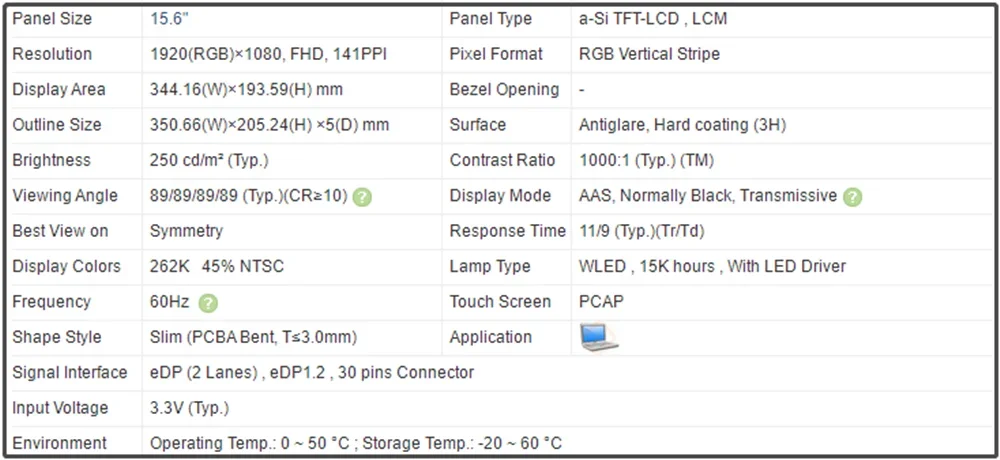
Task: Click the 250 cd/m² brightness value
Action: click(209, 160)
